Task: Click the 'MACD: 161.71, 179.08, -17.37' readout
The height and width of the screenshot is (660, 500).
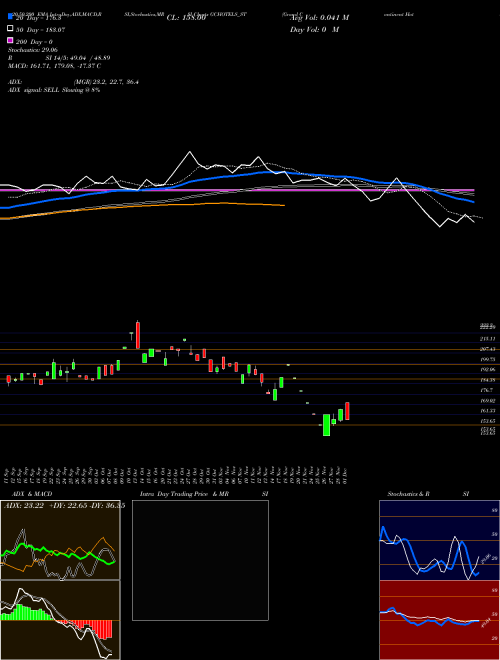Action: click(x=54, y=66)
